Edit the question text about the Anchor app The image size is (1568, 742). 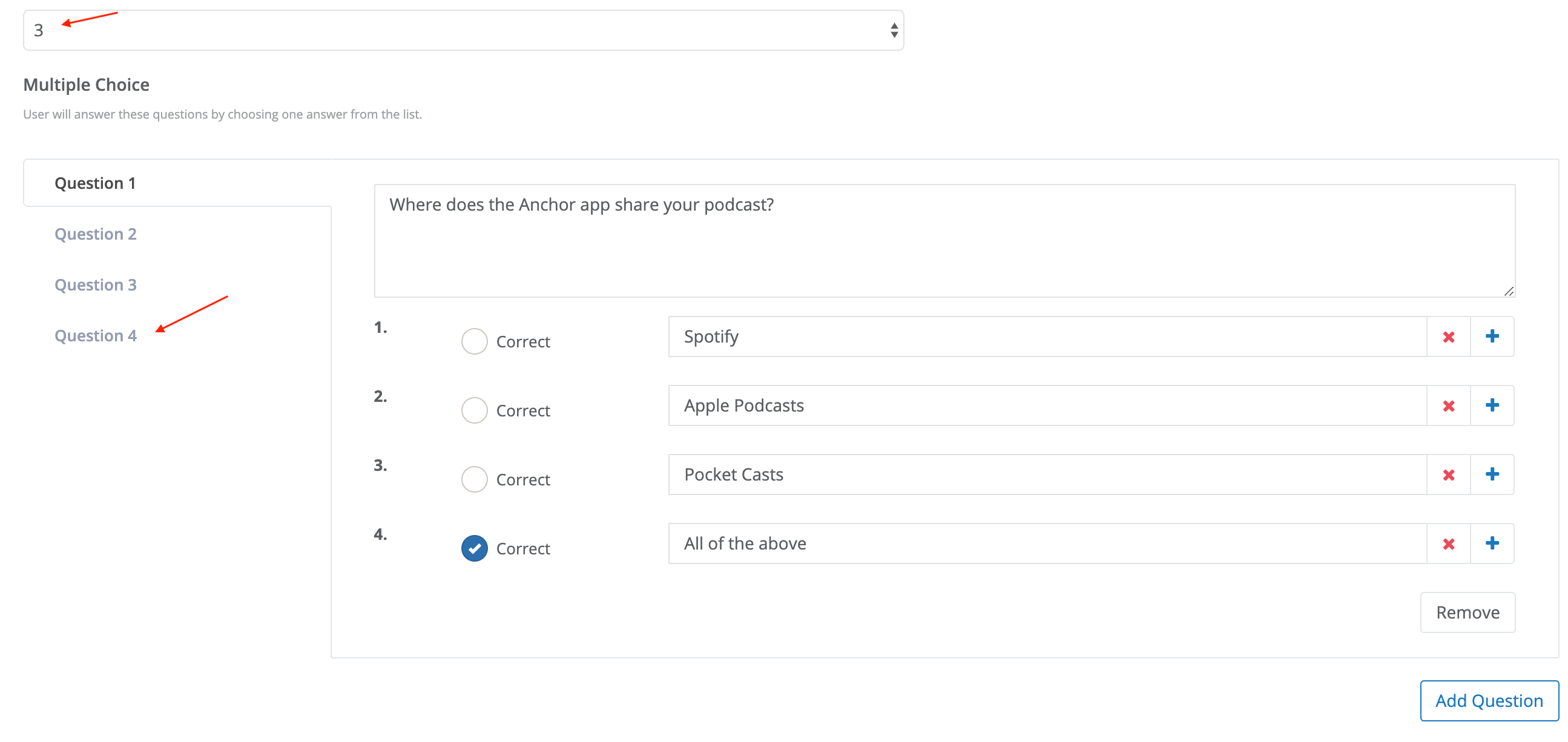944,240
